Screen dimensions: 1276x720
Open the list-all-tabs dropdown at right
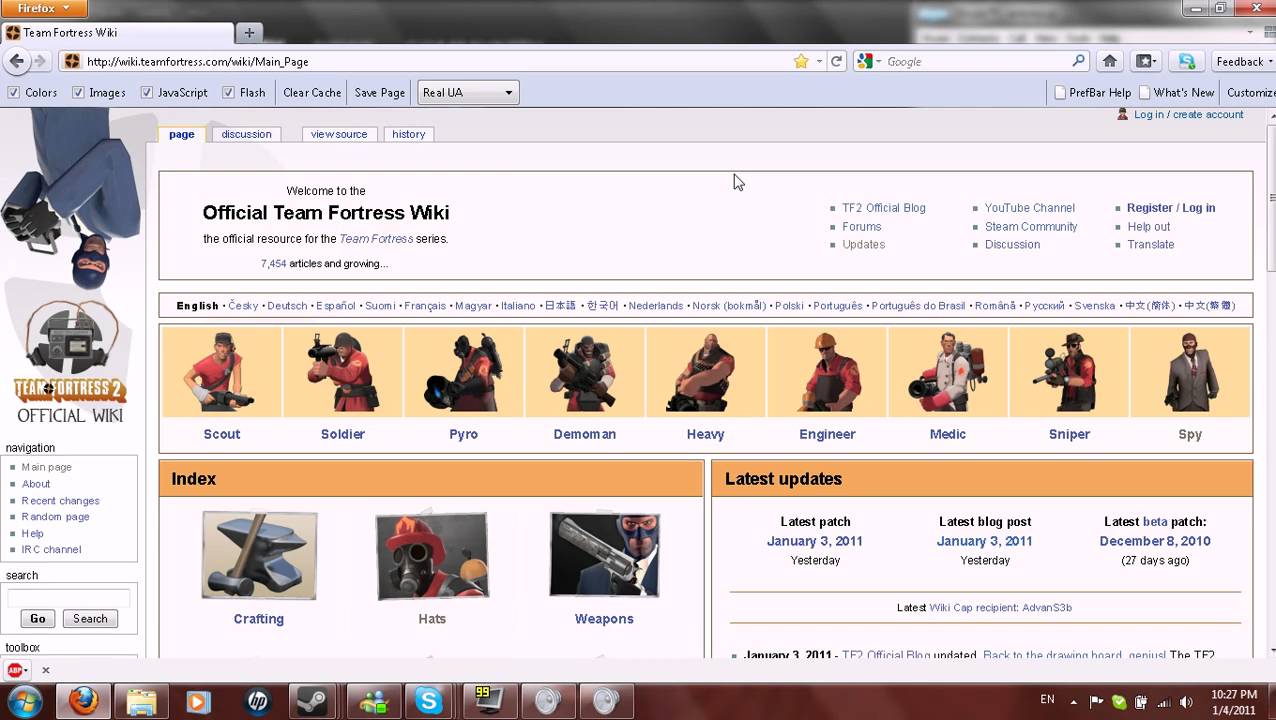coord(1250,33)
